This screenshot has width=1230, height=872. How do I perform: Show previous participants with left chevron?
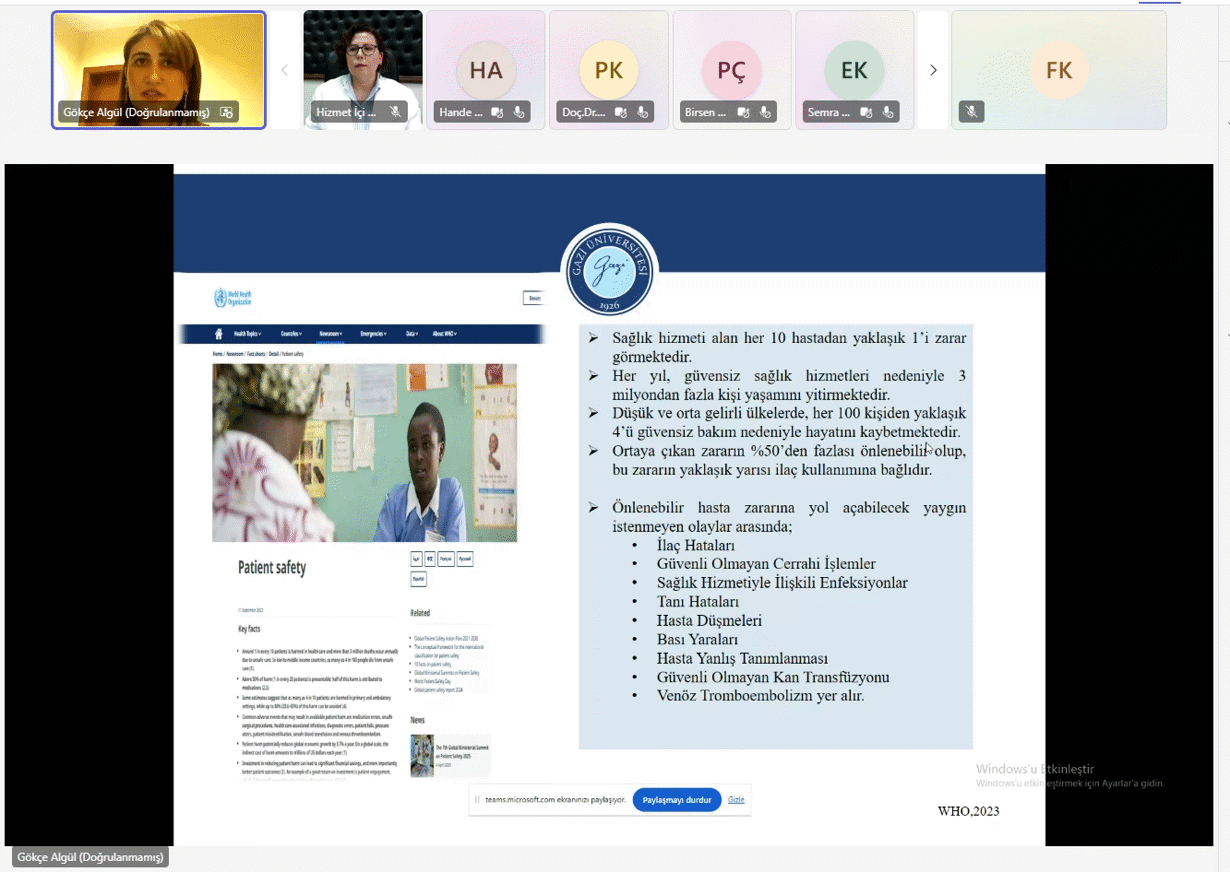tap(285, 70)
